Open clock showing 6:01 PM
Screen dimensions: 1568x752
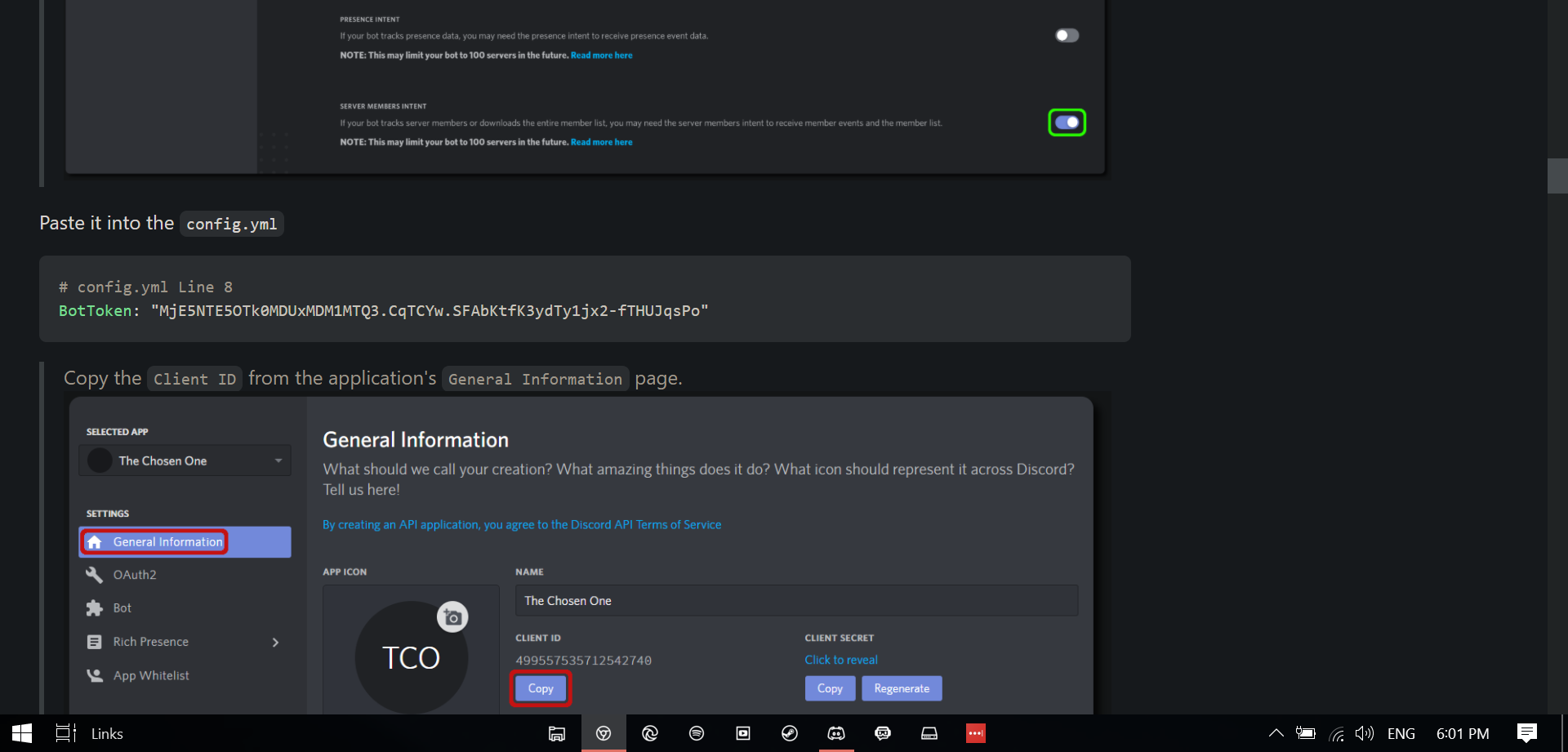click(x=1463, y=733)
